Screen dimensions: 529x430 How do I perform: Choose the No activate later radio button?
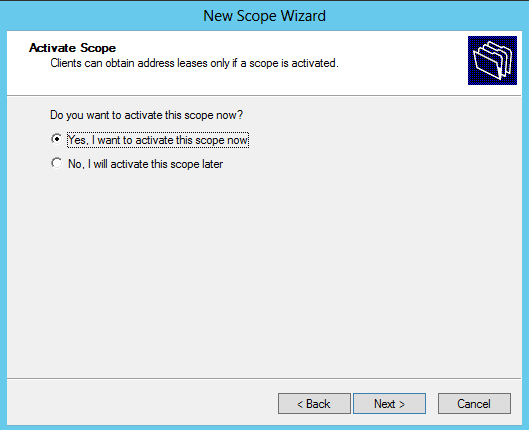57,163
